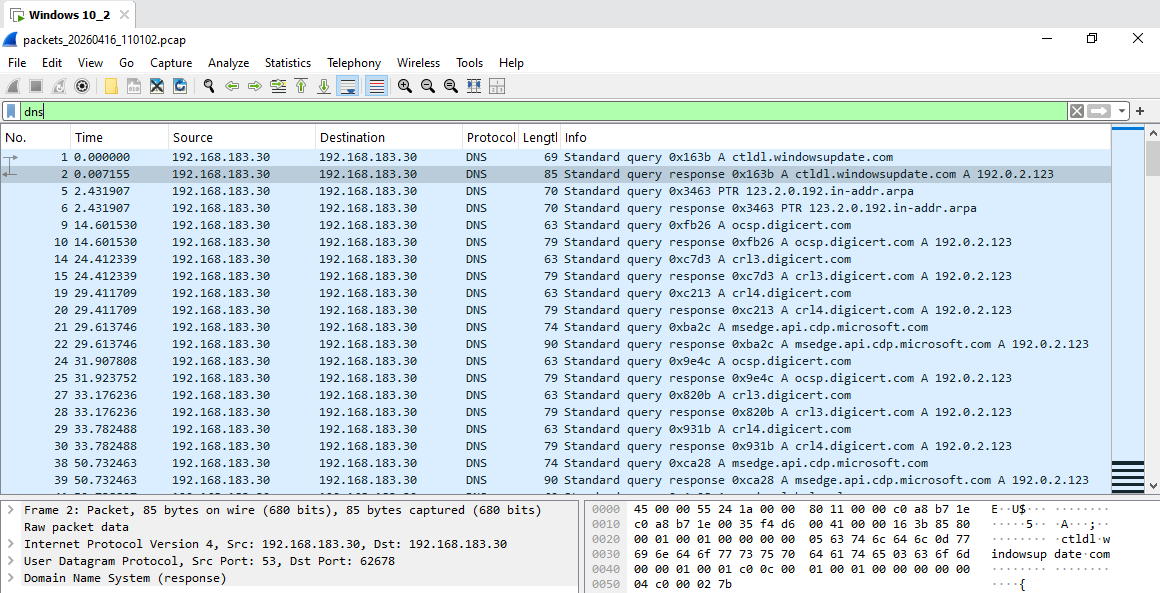The image size is (1160, 593).
Task: Go back in packet history arrow
Action: point(232,87)
